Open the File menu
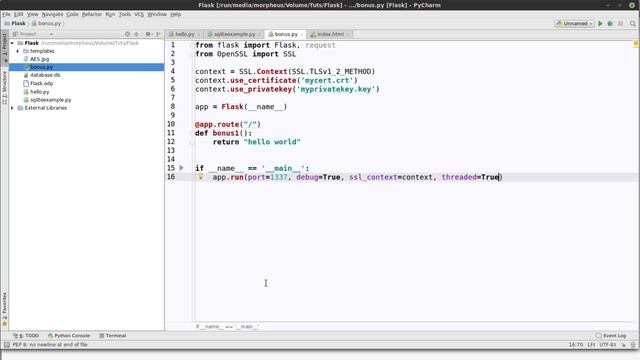Image resolution: width=640 pixels, height=360 pixels. coord(6,14)
